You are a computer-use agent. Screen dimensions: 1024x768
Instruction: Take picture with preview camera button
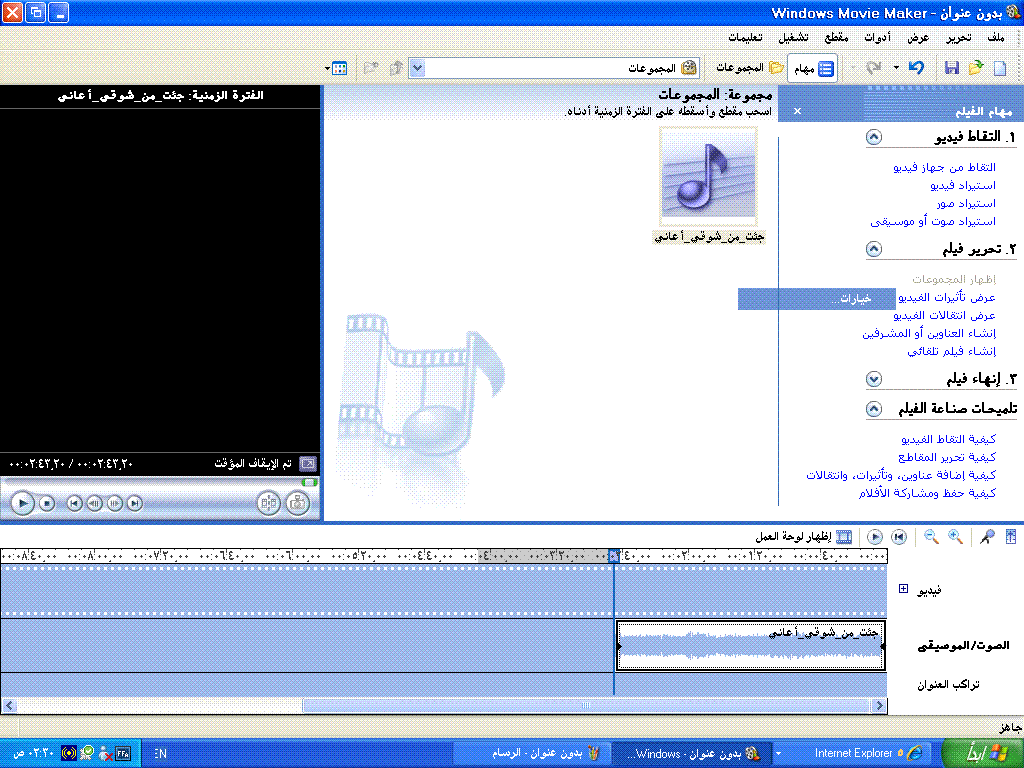pyautogui.click(x=297, y=503)
